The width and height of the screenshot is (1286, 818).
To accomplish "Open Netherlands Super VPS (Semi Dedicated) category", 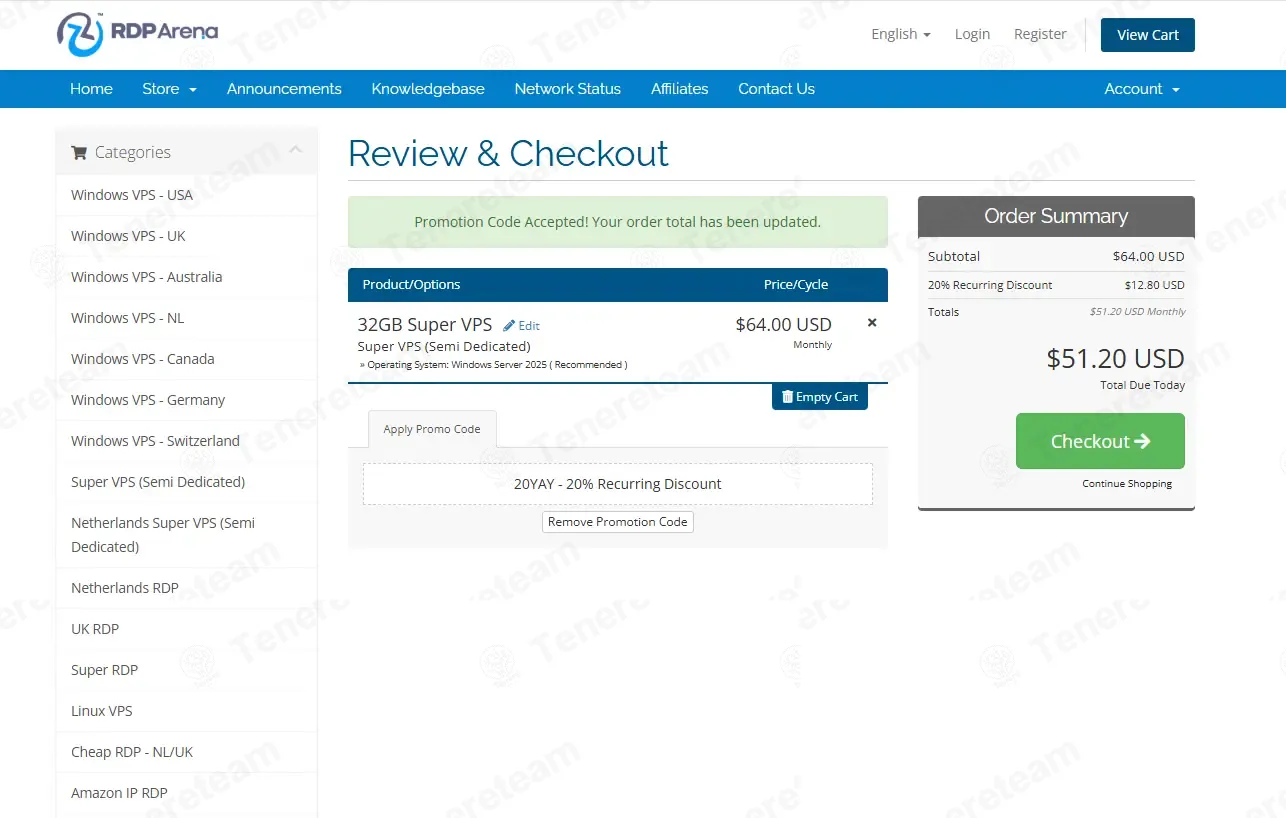I will click(x=187, y=535).
